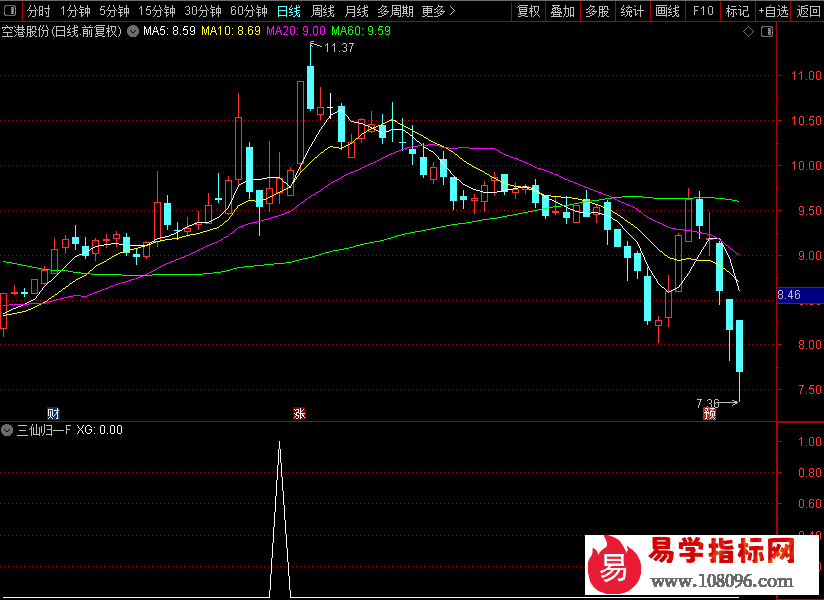Click the MA20: 9.00 label

pyautogui.click(x=296, y=31)
